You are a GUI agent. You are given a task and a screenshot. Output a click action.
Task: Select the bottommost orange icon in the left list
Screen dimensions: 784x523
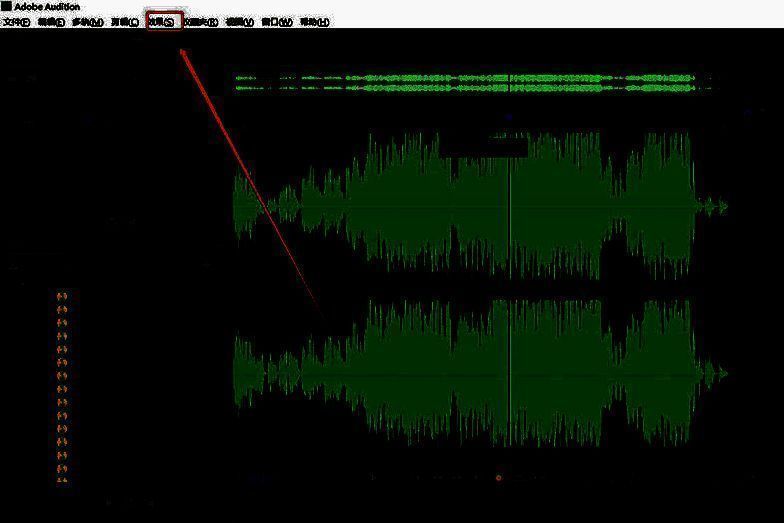coord(62,479)
